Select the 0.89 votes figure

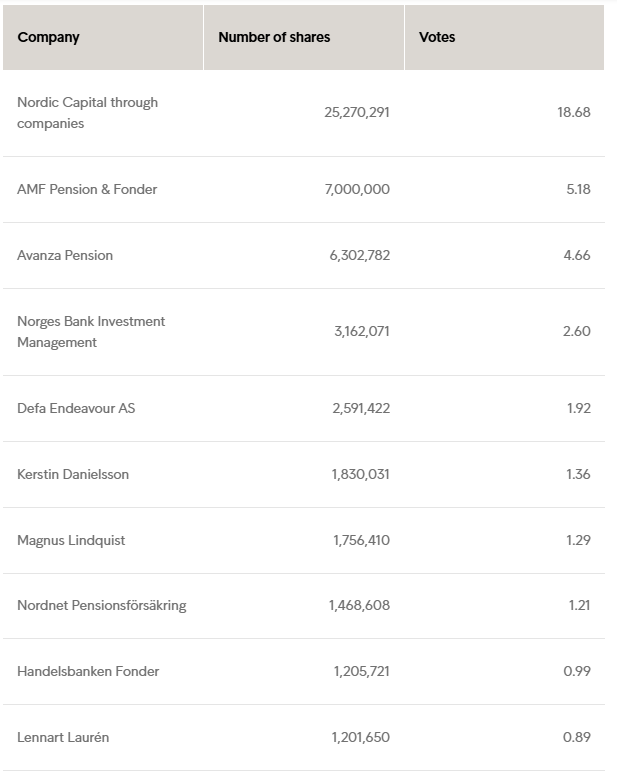click(x=576, y=737)
